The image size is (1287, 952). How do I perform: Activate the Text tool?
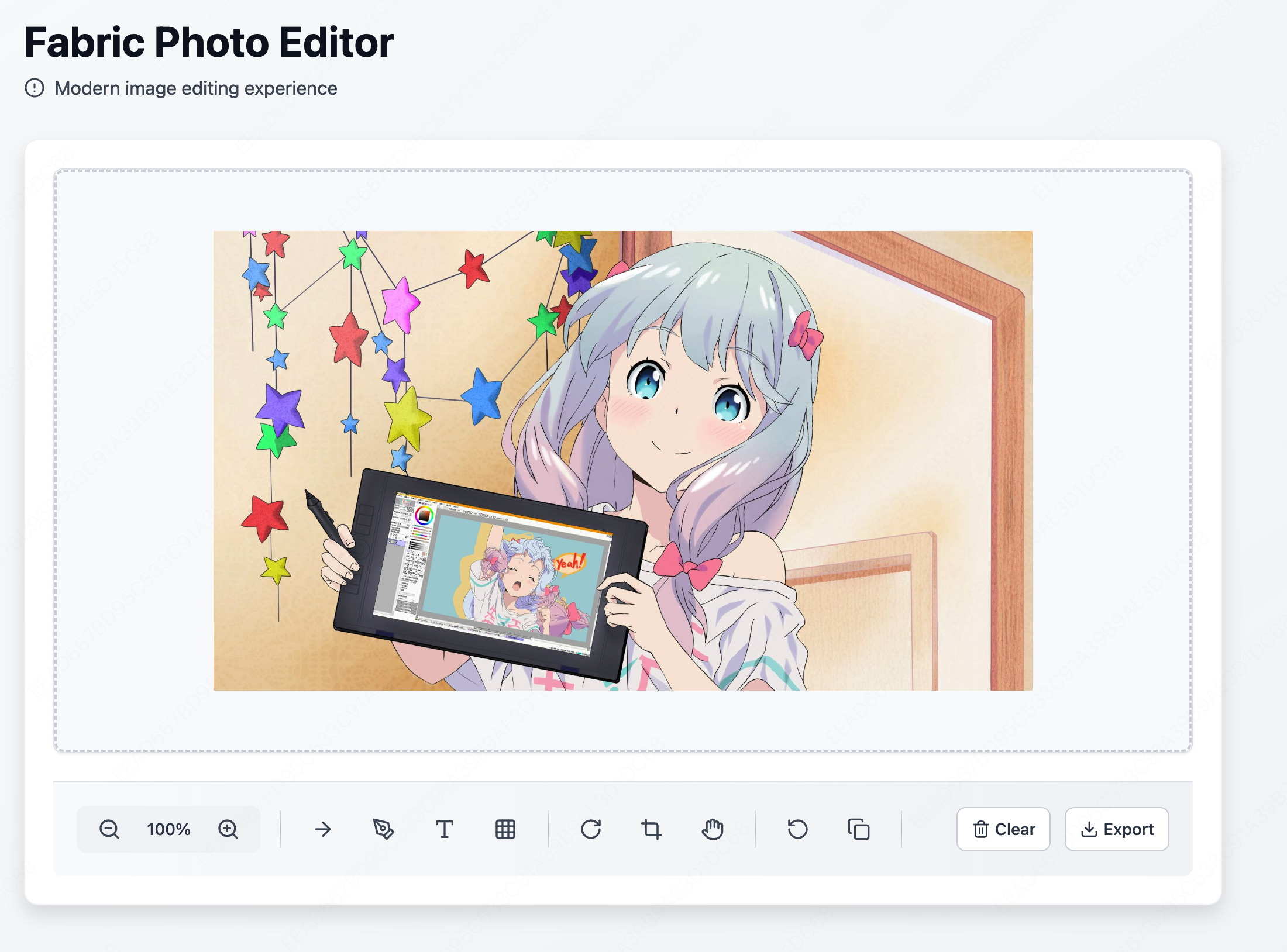(x=445, y=829)
